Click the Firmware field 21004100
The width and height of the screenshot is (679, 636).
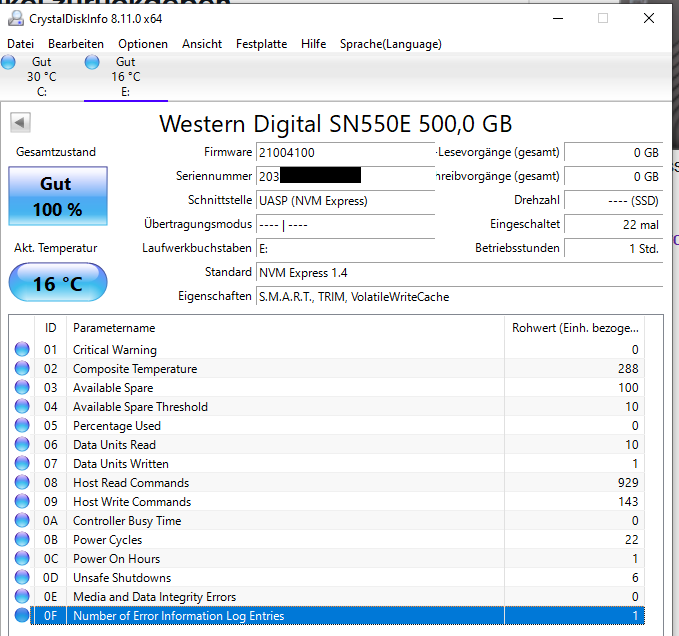point(345,152)
